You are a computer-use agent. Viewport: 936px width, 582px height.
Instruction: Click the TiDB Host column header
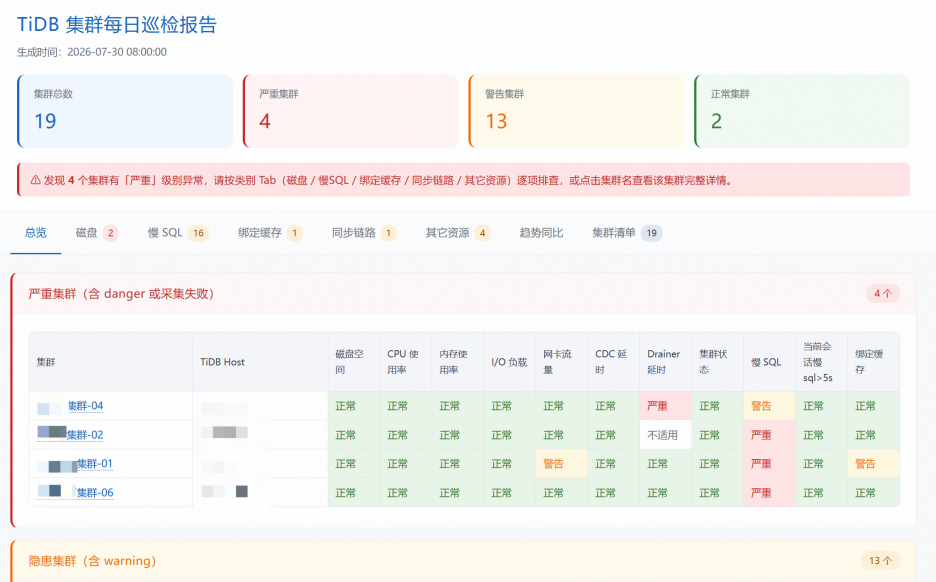pyautogui.click(x=260, y=362)
